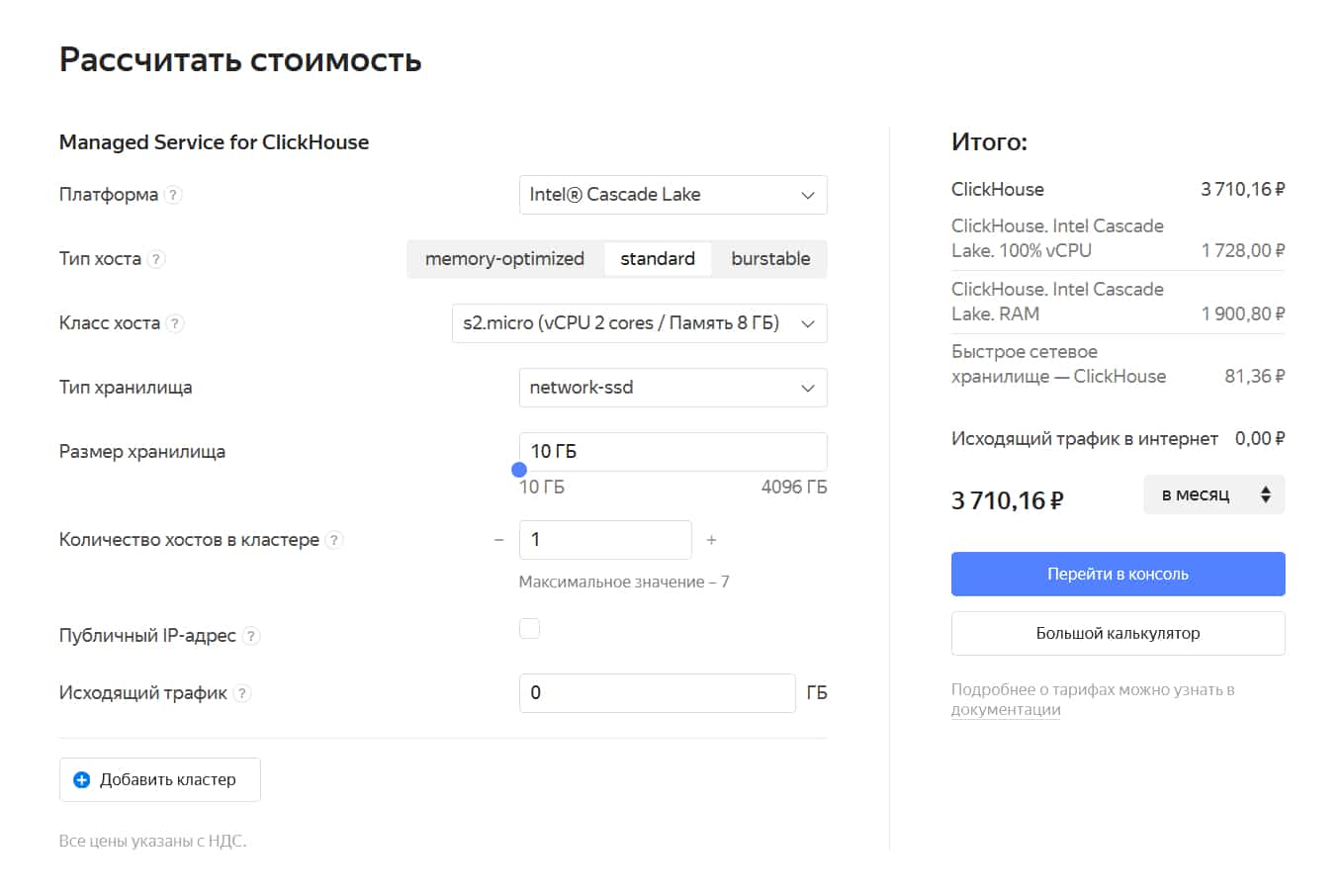This screenshot has width=1343, height=896.
Task: Click the Добавить кластер button
Action: 160,779
